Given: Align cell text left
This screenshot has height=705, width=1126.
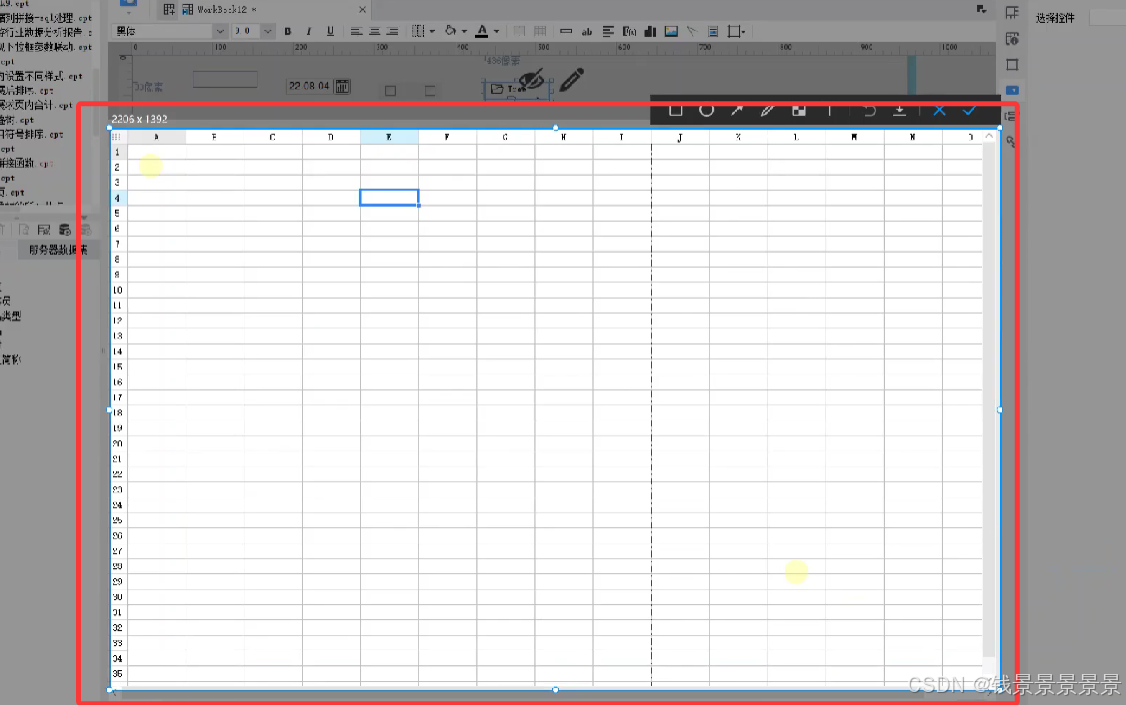Looking at the screenshot, I should click(x=356, y=31).
